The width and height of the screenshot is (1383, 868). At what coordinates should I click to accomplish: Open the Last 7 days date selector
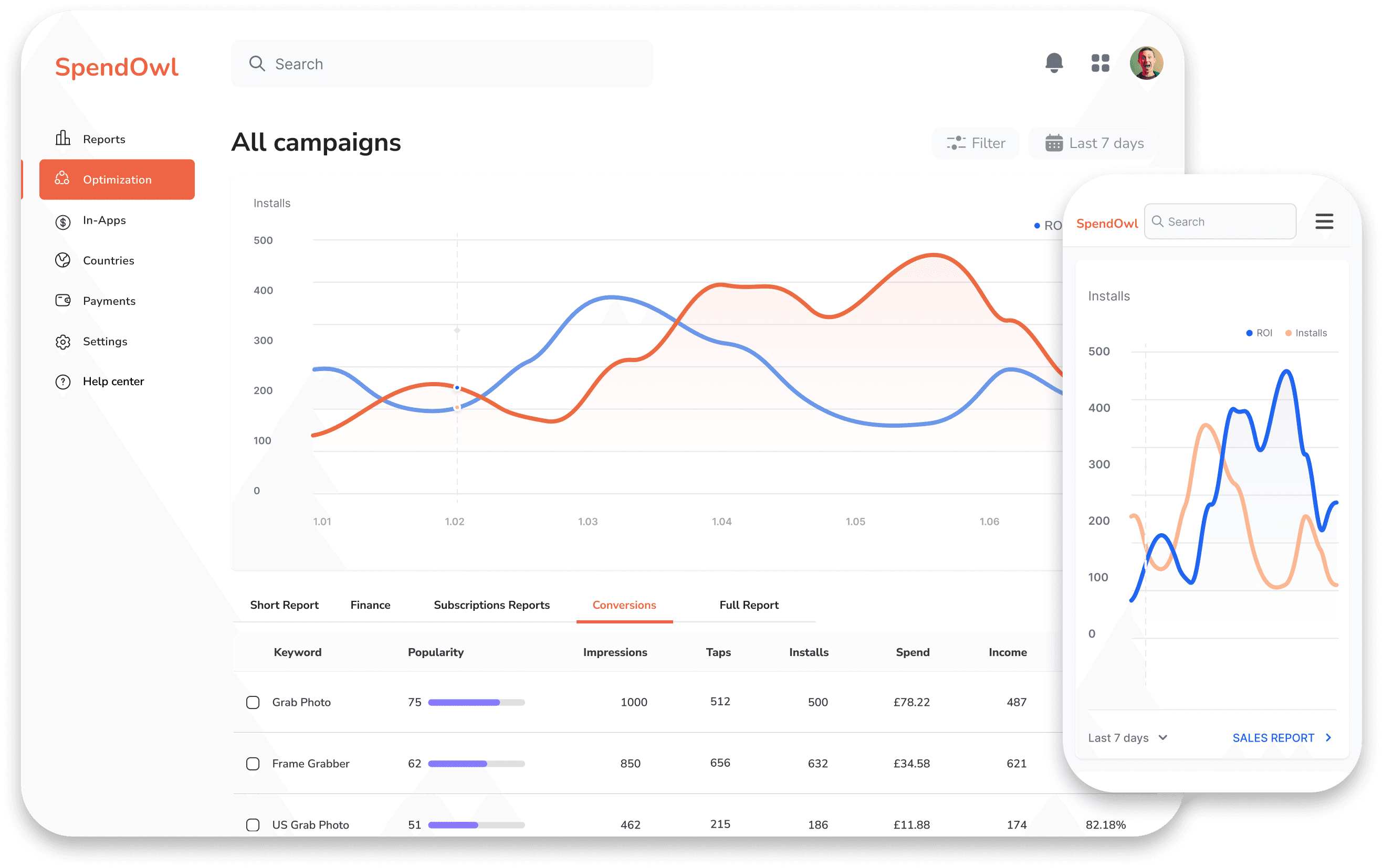pyautogui.click(x=1092, y=143)
